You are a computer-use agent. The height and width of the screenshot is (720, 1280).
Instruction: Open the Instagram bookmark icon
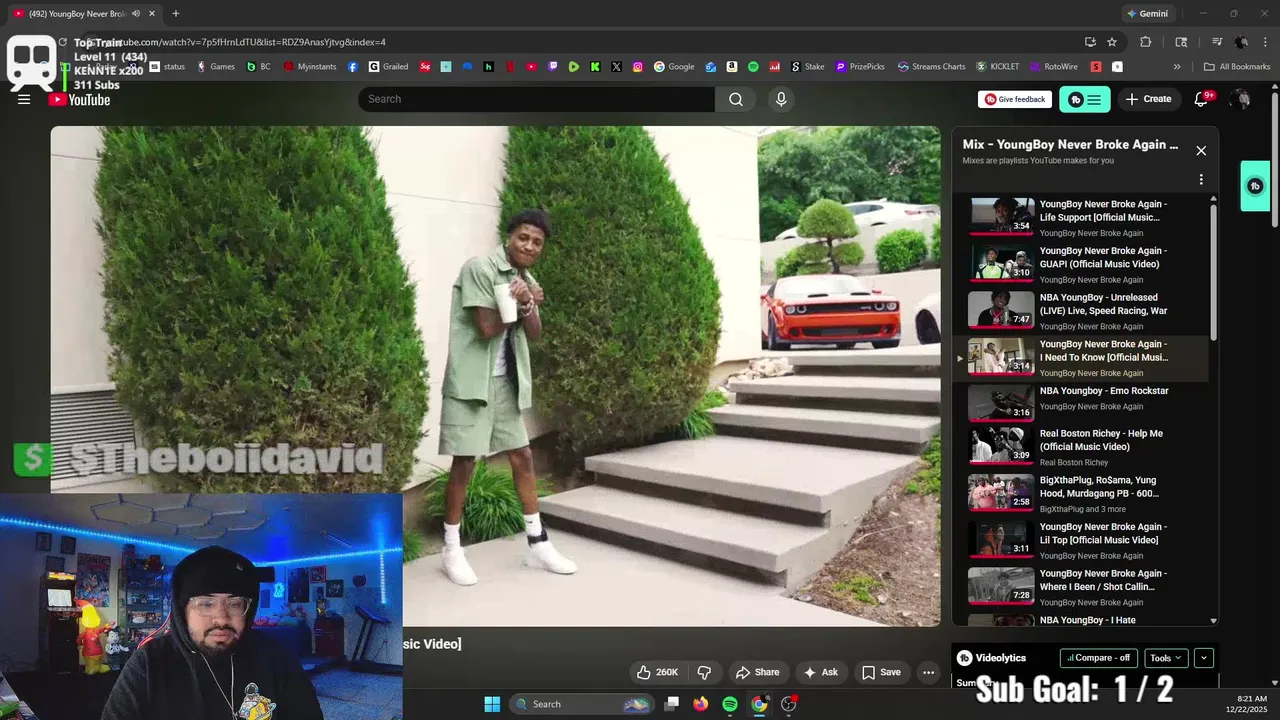[x=638, y=67]
